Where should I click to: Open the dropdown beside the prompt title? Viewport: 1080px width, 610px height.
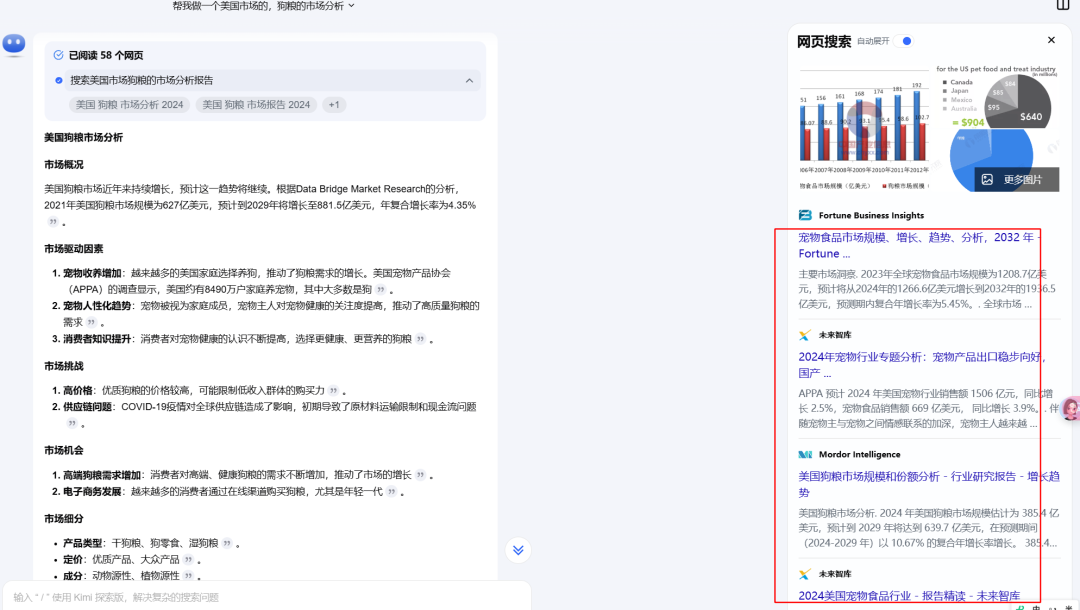coord(351,5)
